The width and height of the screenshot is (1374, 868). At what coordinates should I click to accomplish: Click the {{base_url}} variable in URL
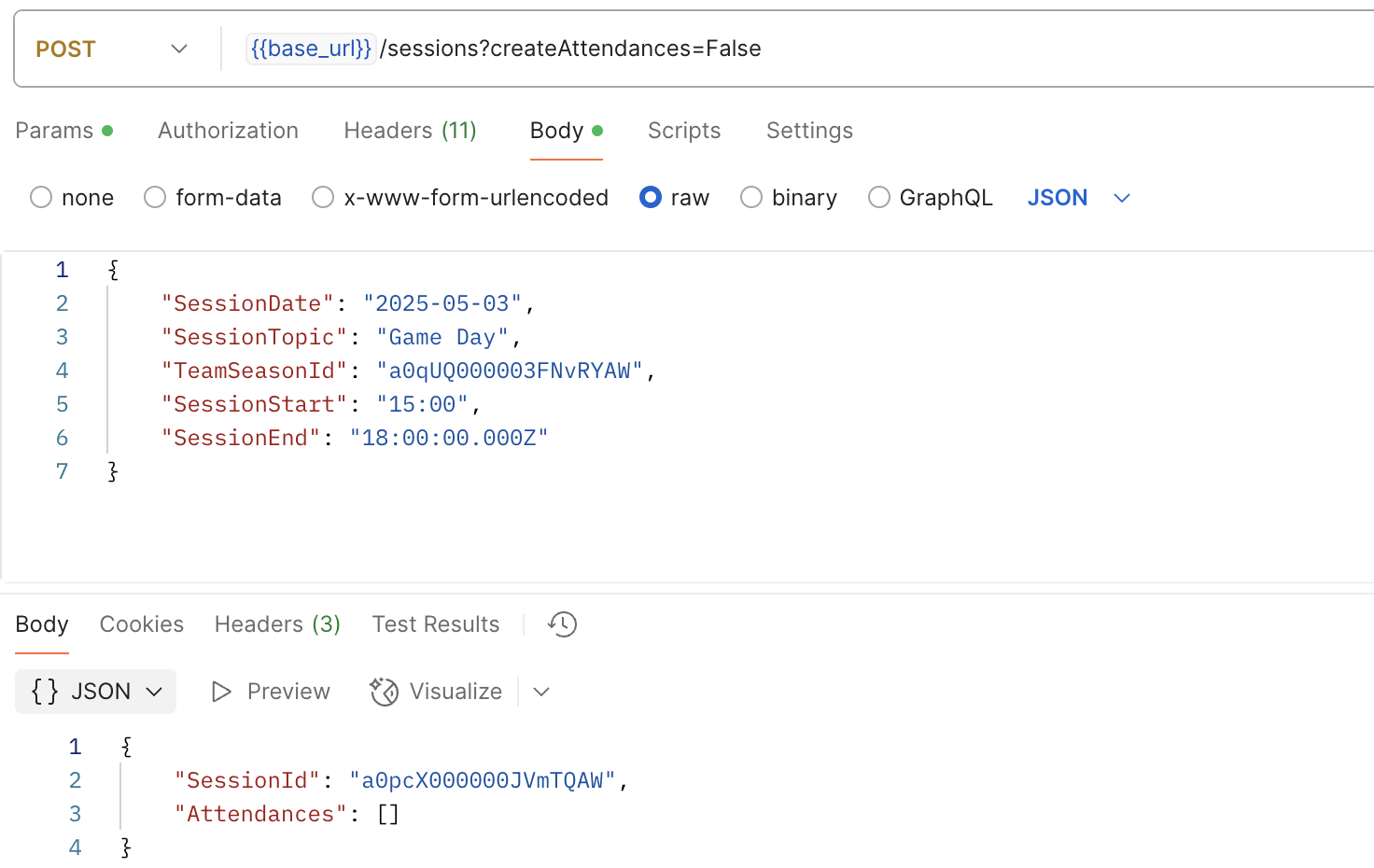click(311, 49)
